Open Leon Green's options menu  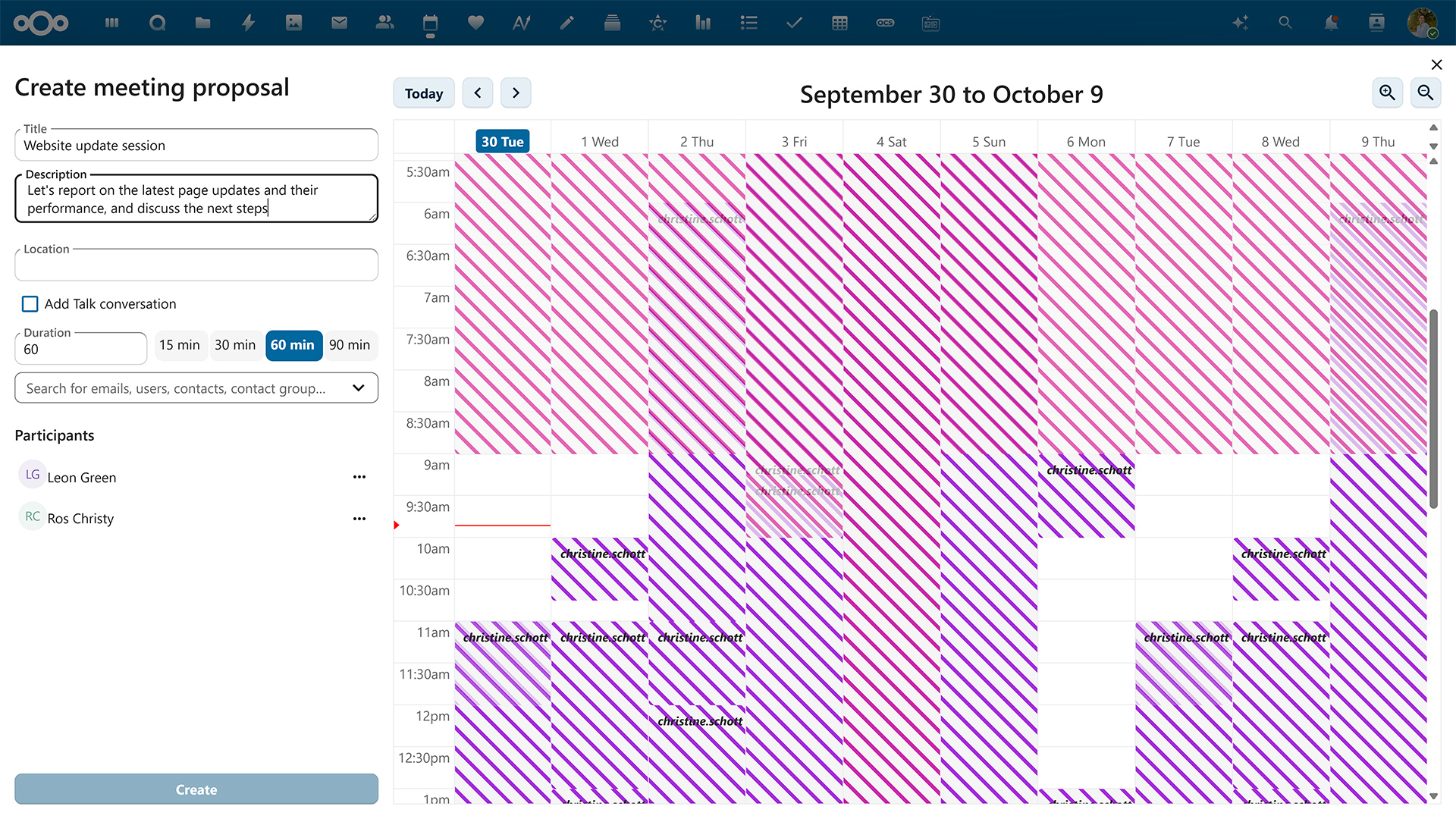coord(359,476)
